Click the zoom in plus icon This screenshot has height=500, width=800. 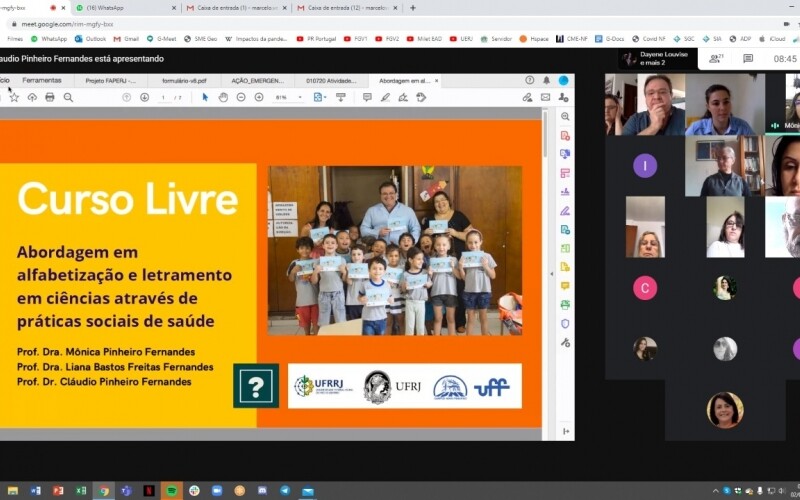pyautogui.click(x=259, y=97)
